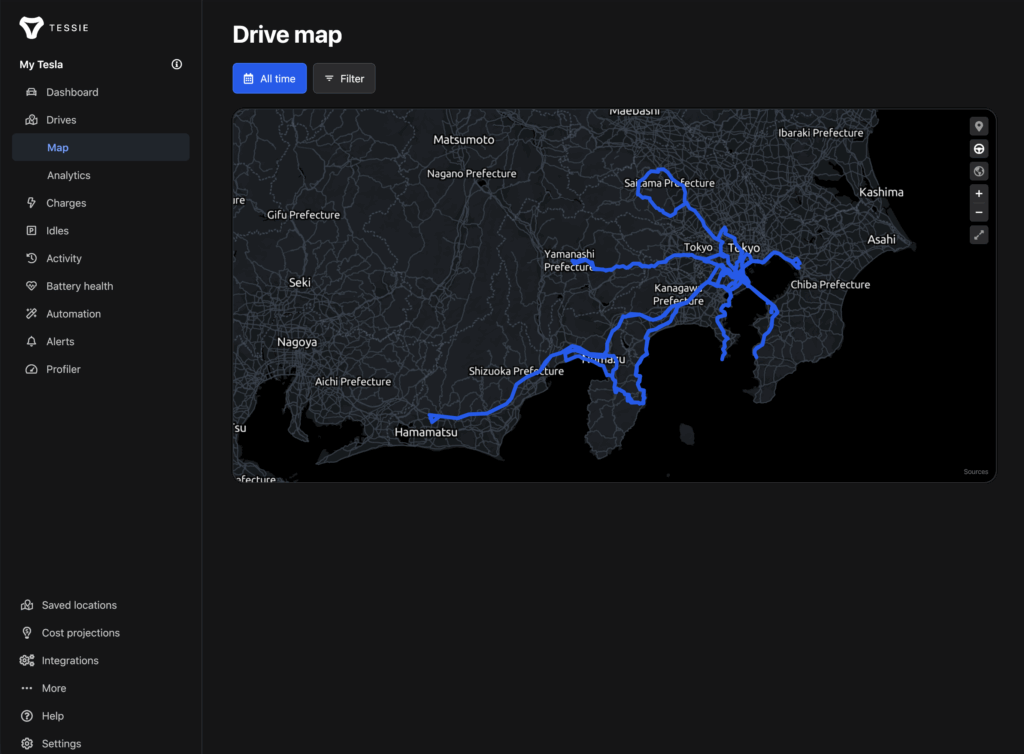Open Cost projections
This screenshot has height=754, width=1024.
point(80,633)
